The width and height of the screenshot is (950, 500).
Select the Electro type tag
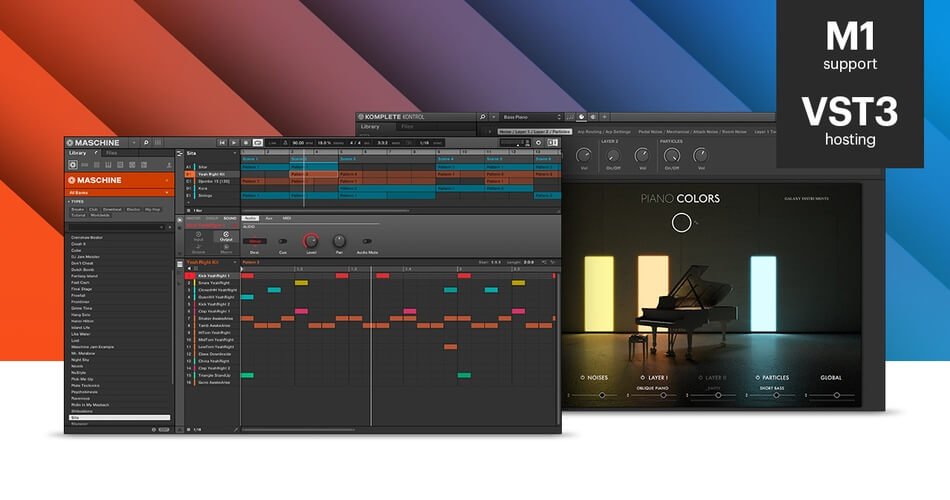click(x=133, y=209)
